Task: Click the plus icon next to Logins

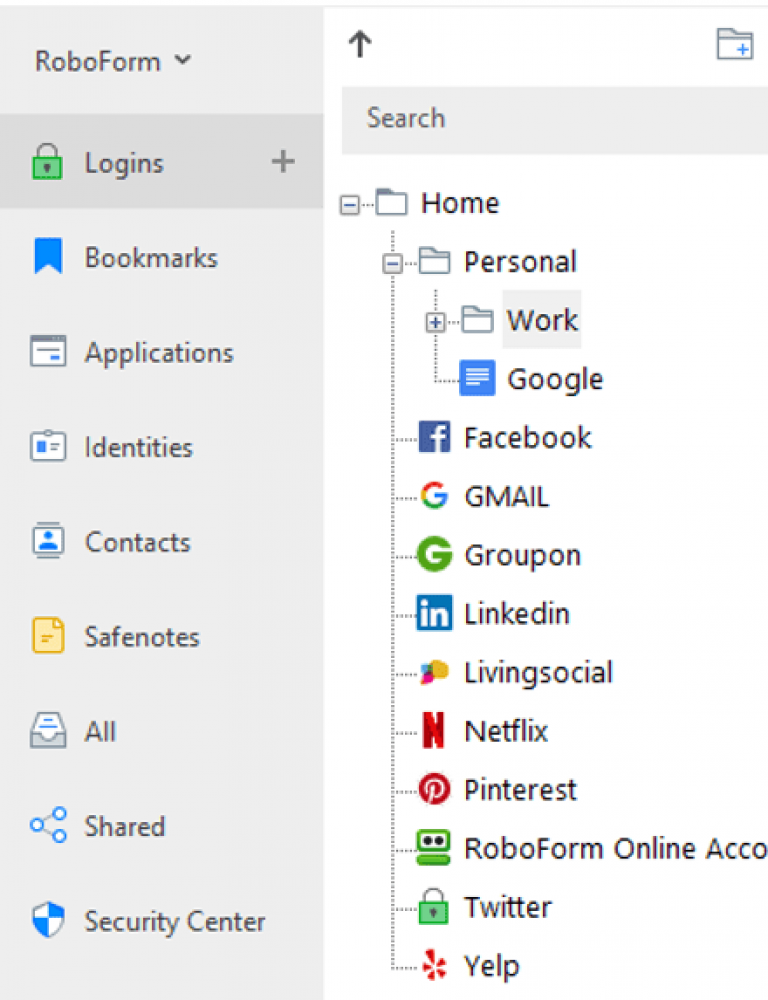Action: (x=283, y=161)
